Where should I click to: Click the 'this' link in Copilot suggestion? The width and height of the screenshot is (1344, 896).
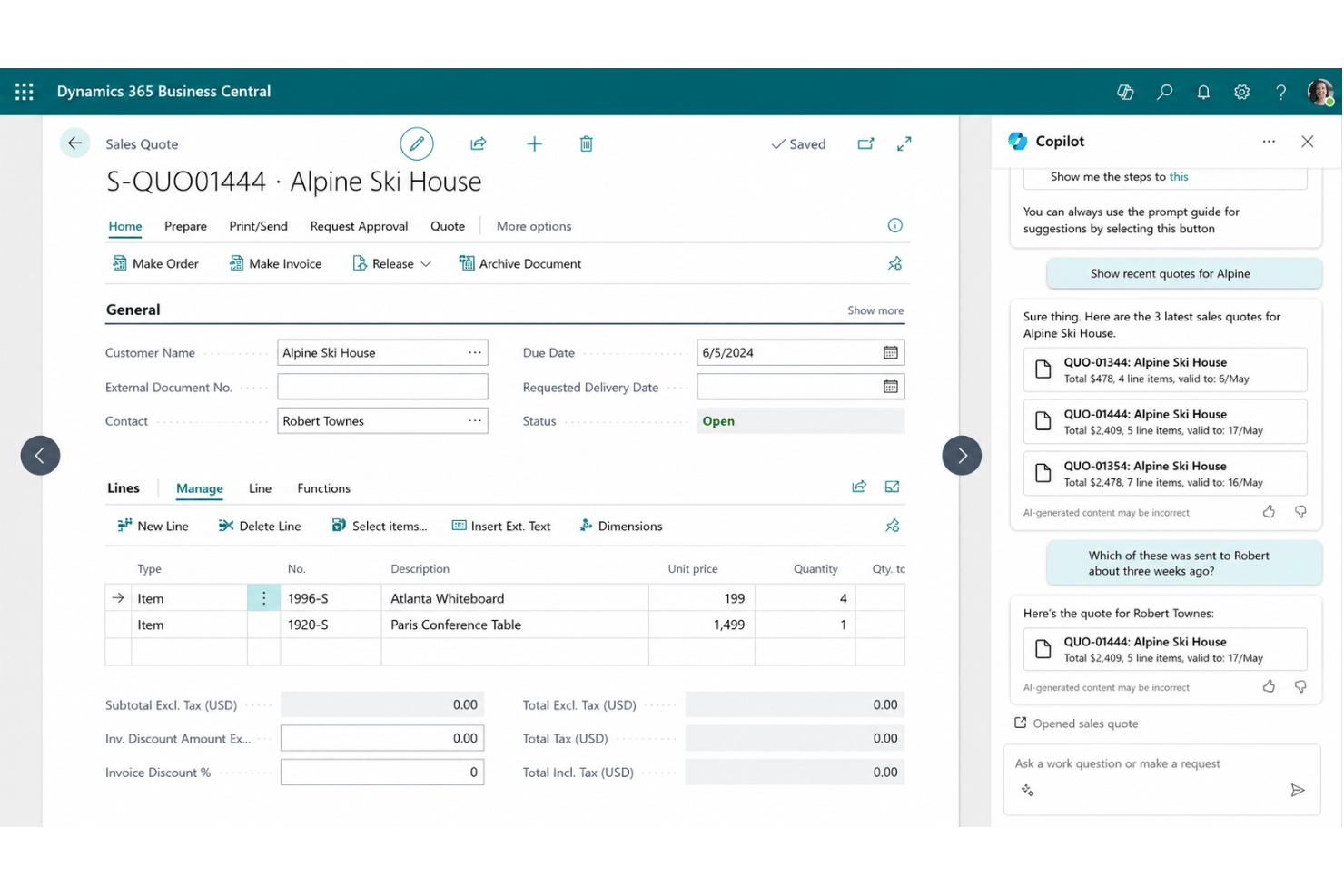pos(1179,177)
